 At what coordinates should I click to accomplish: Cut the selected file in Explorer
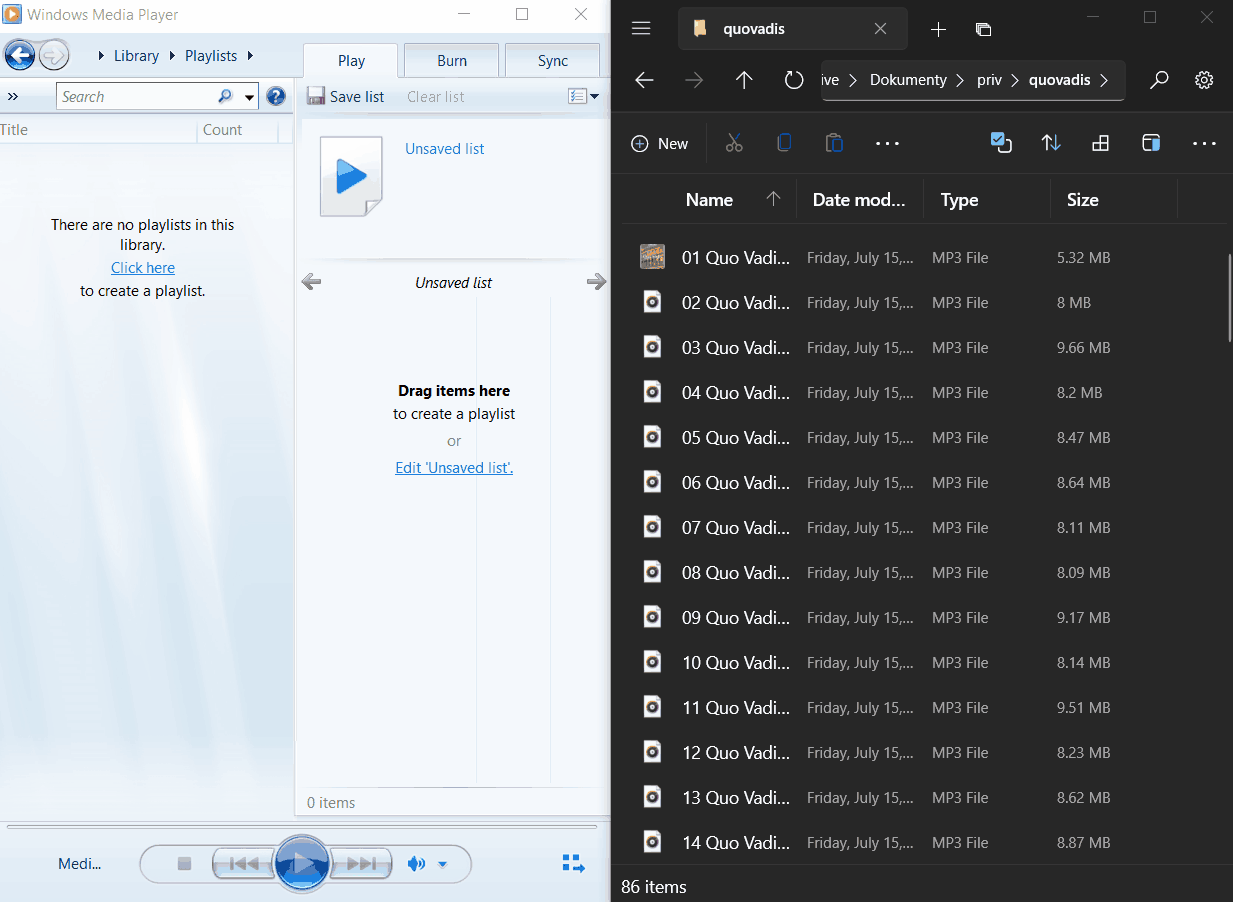point(734,143)
